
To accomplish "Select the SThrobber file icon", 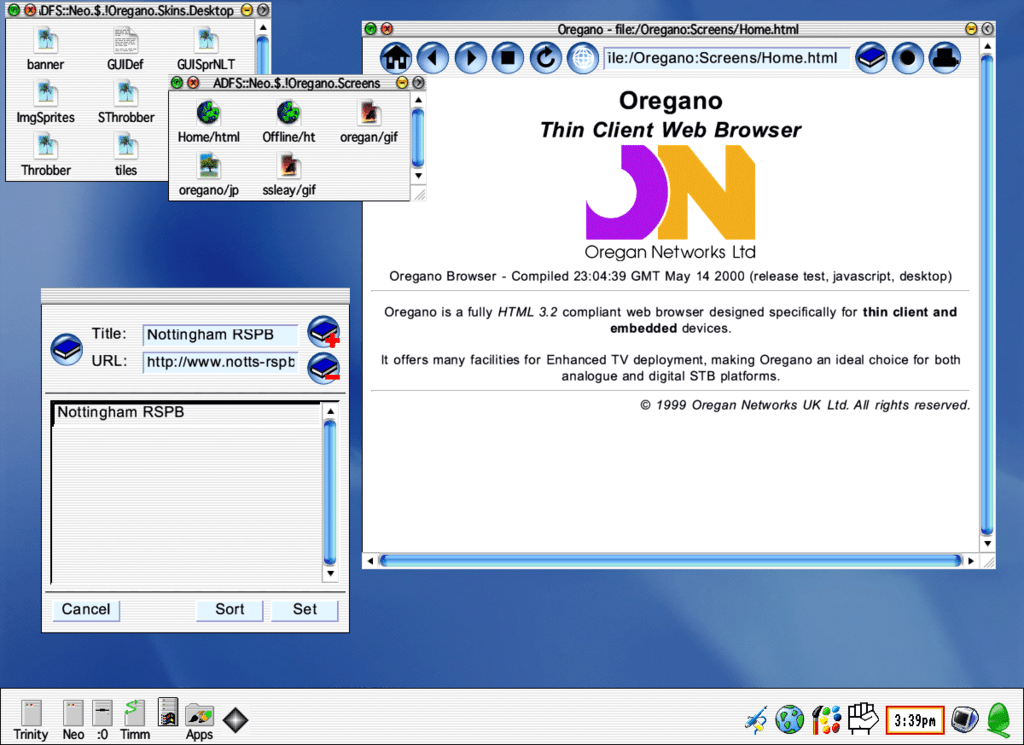I will pos(125,101).
